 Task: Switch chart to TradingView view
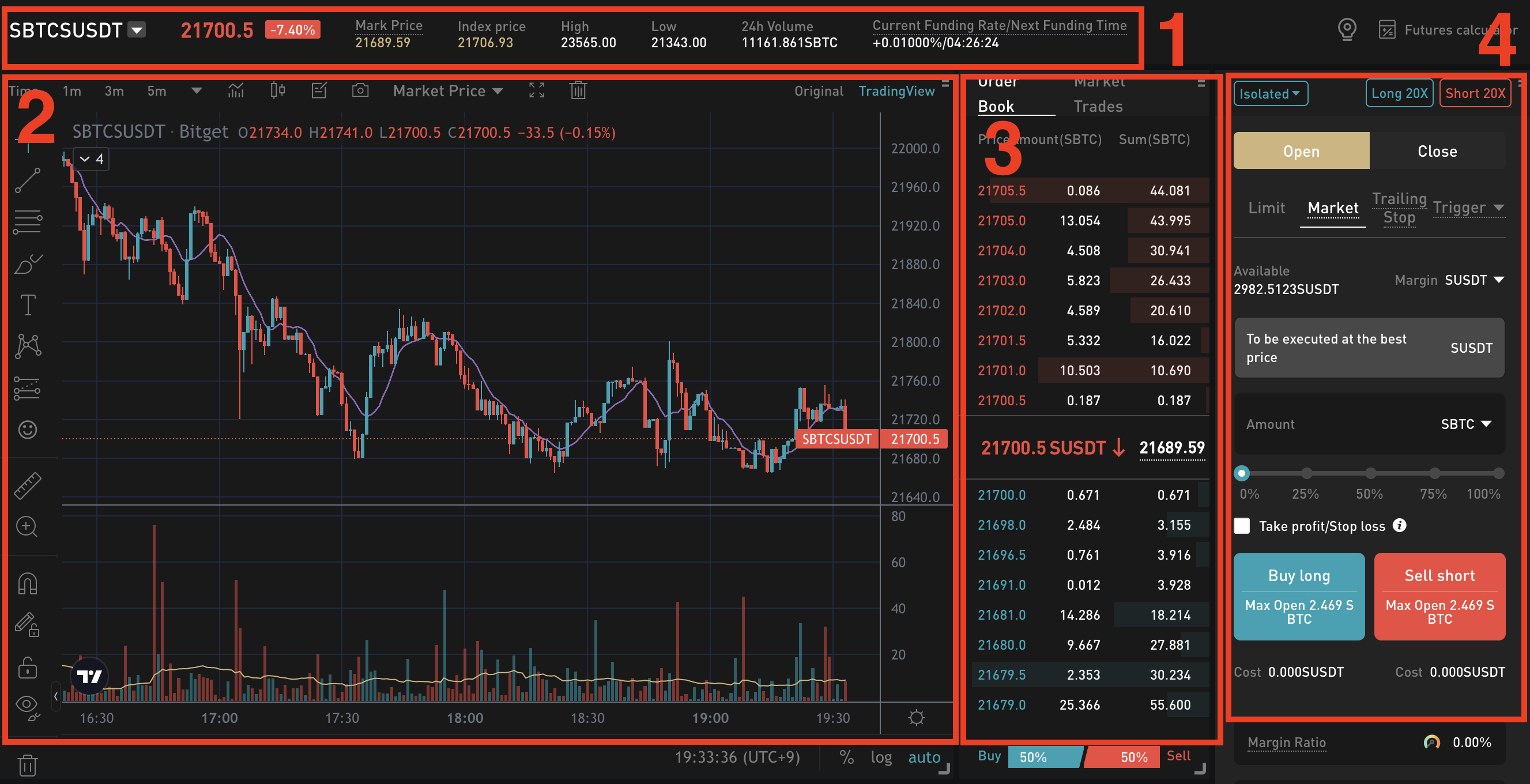coord(896,91)
